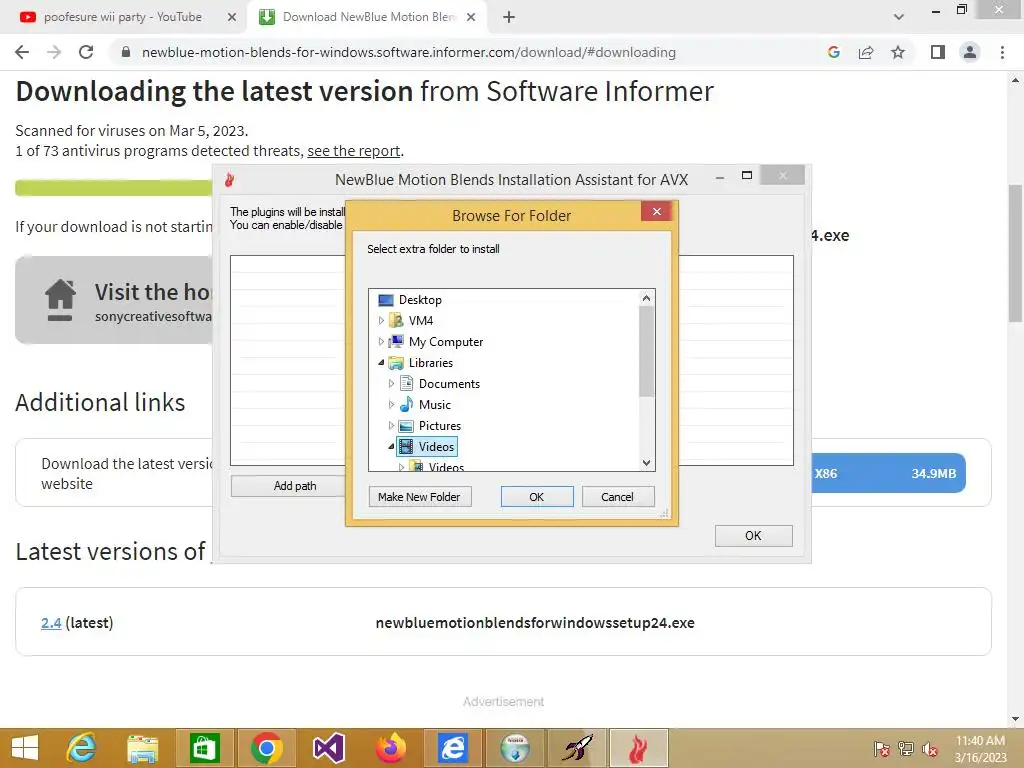This screenshot has height=768, width=1024.
Task: Go forward in Chrome
Action: pos(54,52)
